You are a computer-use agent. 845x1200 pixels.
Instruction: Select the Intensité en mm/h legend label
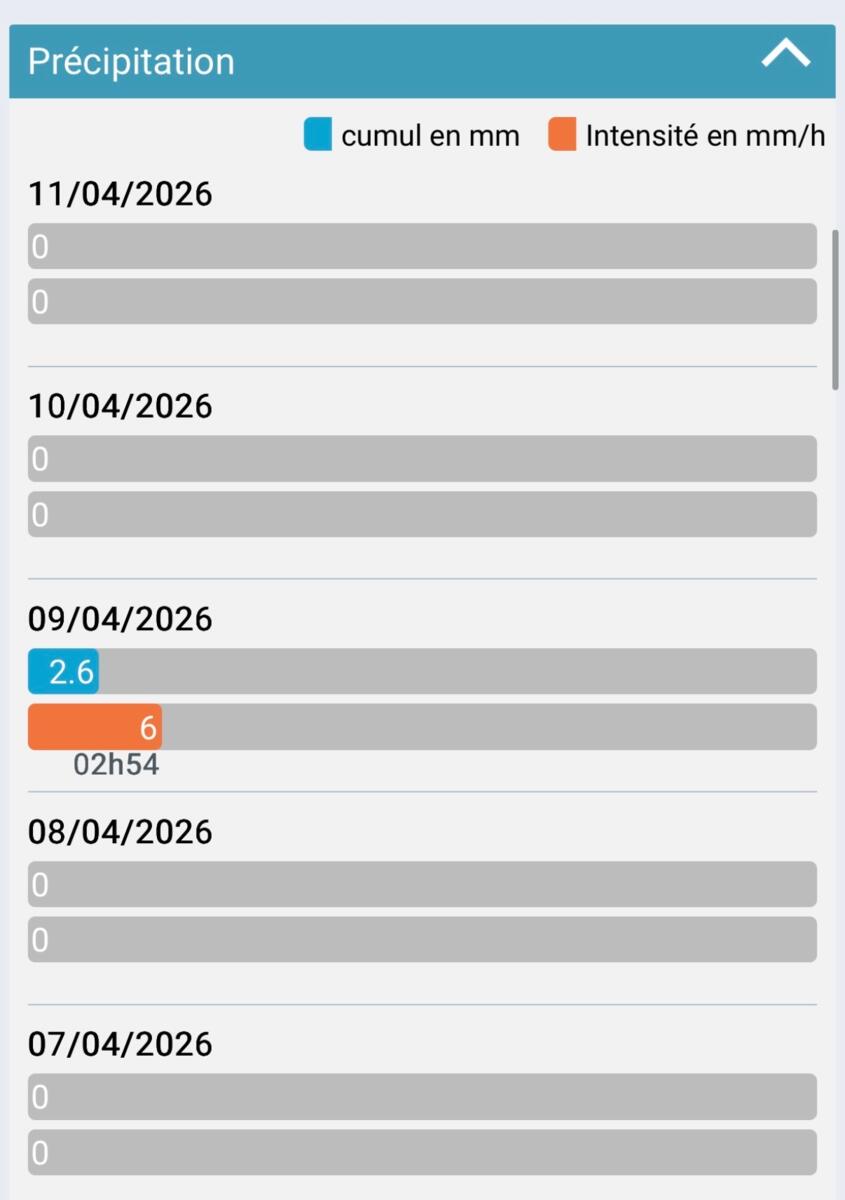(705, 136)
